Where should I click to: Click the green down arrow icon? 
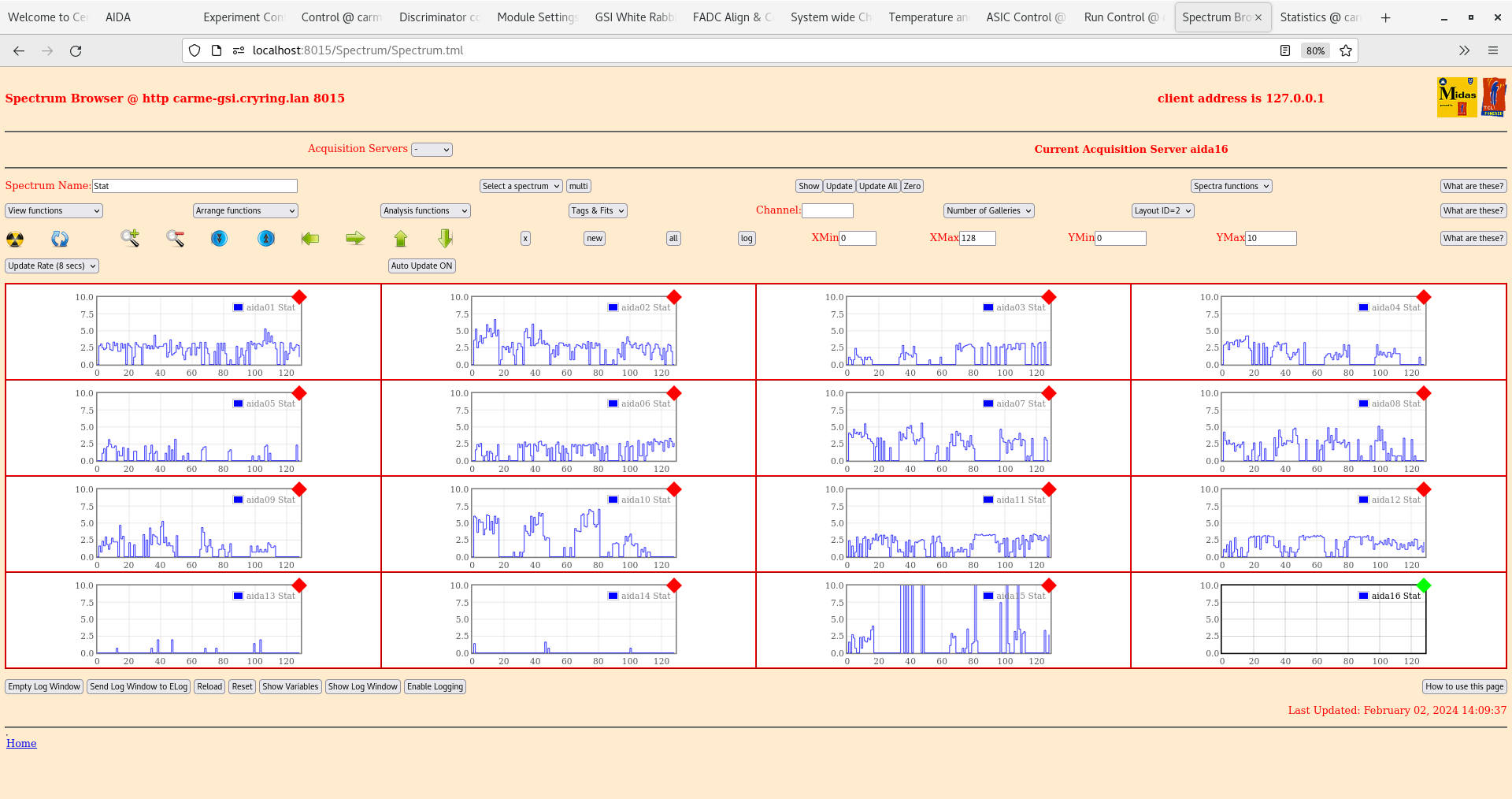[x=446, y=238]
